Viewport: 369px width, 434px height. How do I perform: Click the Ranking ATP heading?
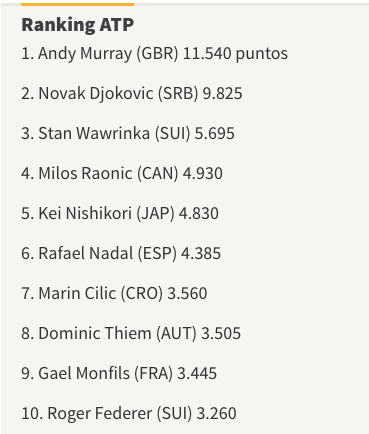[78, 25]
